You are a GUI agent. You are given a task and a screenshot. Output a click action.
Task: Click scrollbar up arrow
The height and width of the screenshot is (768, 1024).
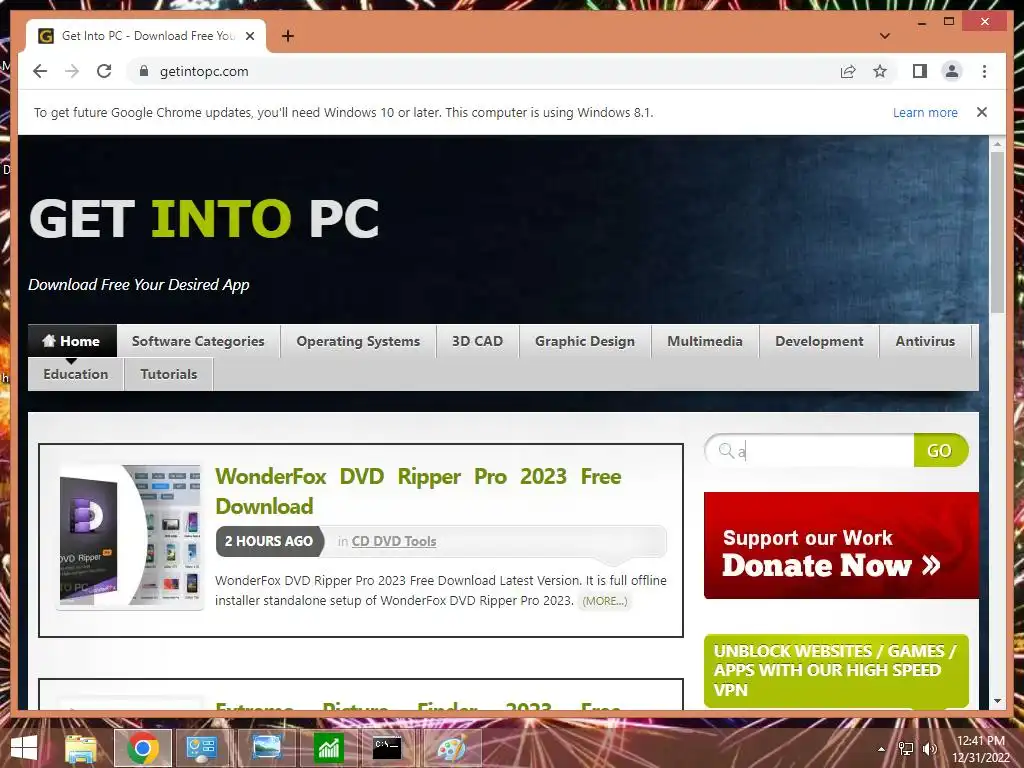pyautogui.click(x=997, y=144)
